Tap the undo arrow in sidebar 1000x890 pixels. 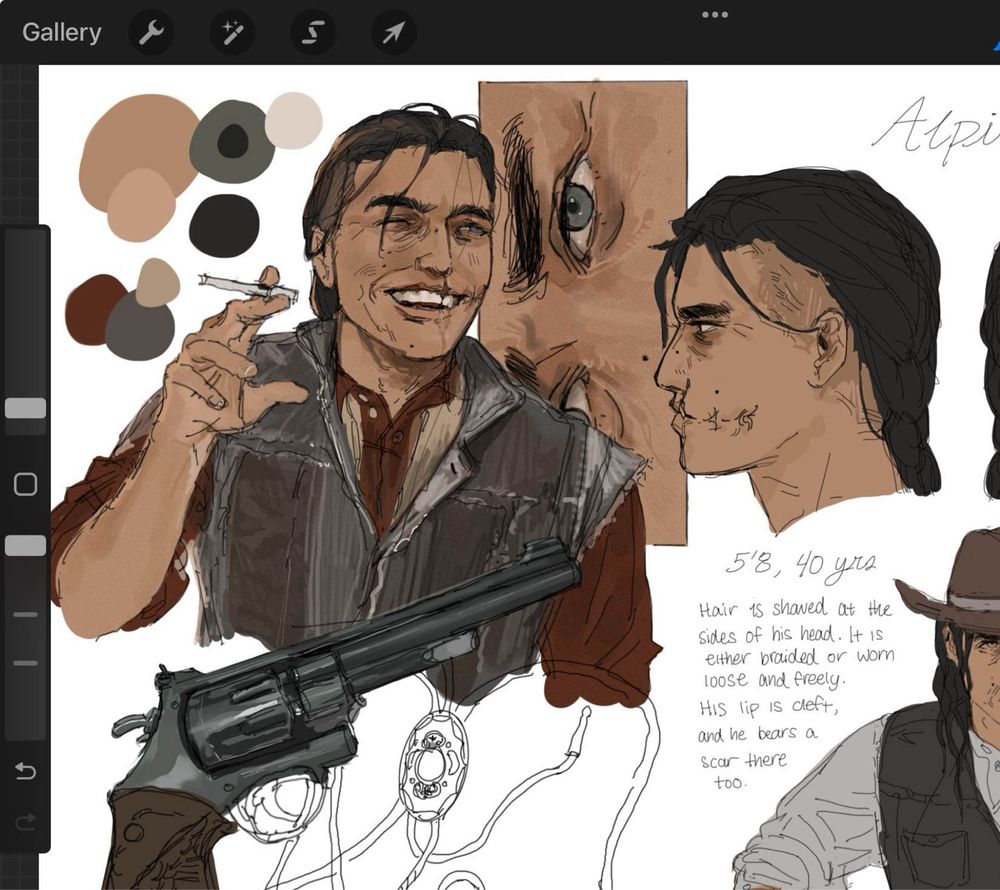point(26,771)
